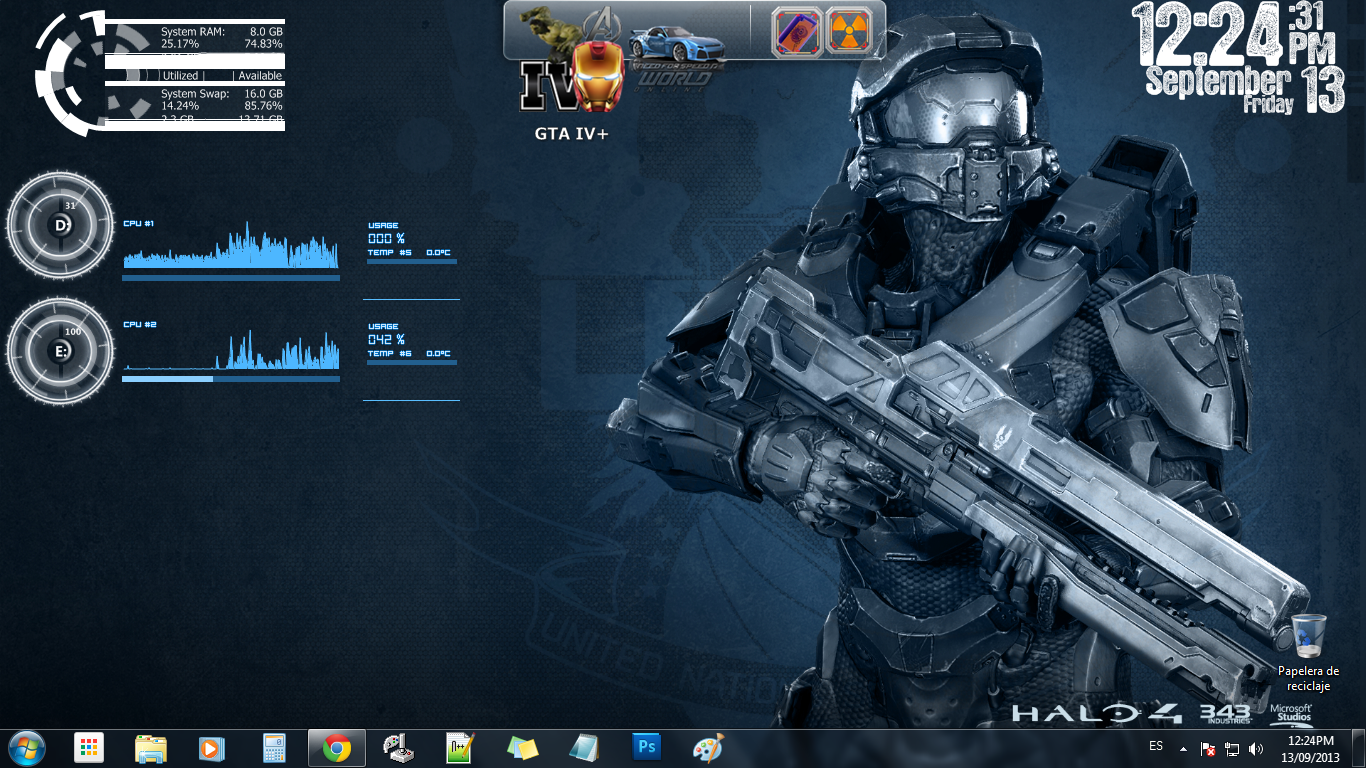Open the taskbar clock showing 12:24PM
Screen dimensions: 1366x768
click(1310, 748)
